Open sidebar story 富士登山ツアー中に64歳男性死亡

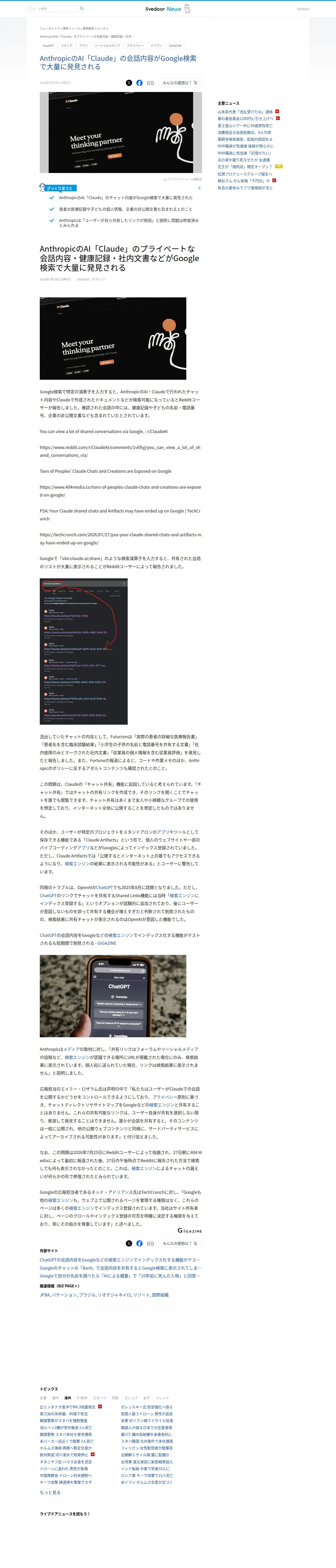245,125
